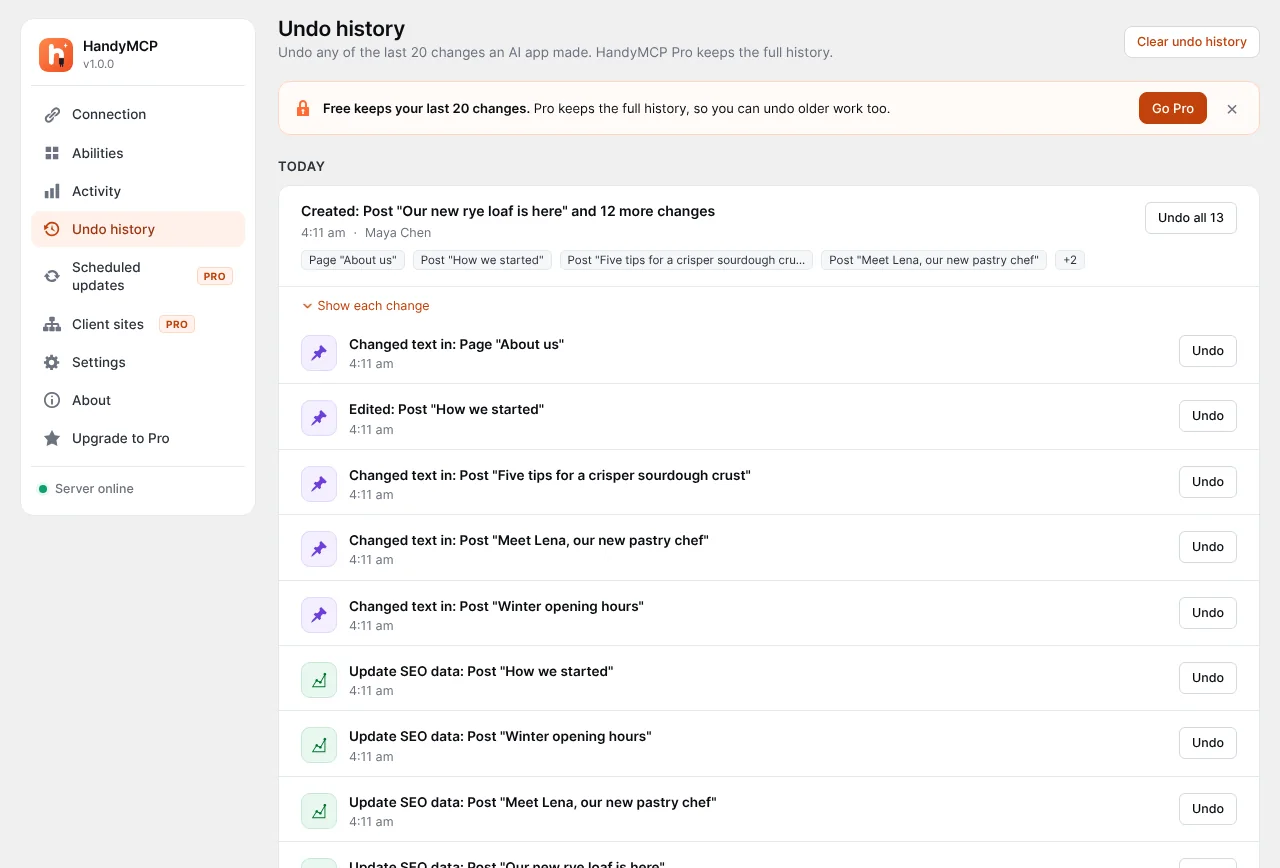Image resolution: width=1280 pixels, height=868 pixels.
Task: Click the SEO chart icon for "Winter opening hours"
Action: tap(319, 745)
